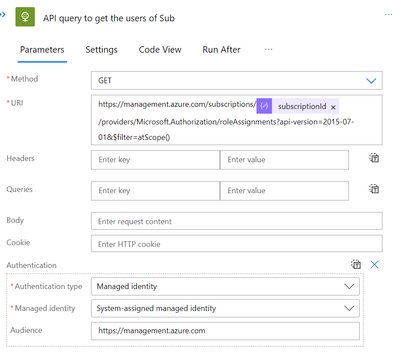Show more tabs via the tab ellipsis
Image resolution: width=400 pixels, height=361 pixels.
(x=268, y=49)
